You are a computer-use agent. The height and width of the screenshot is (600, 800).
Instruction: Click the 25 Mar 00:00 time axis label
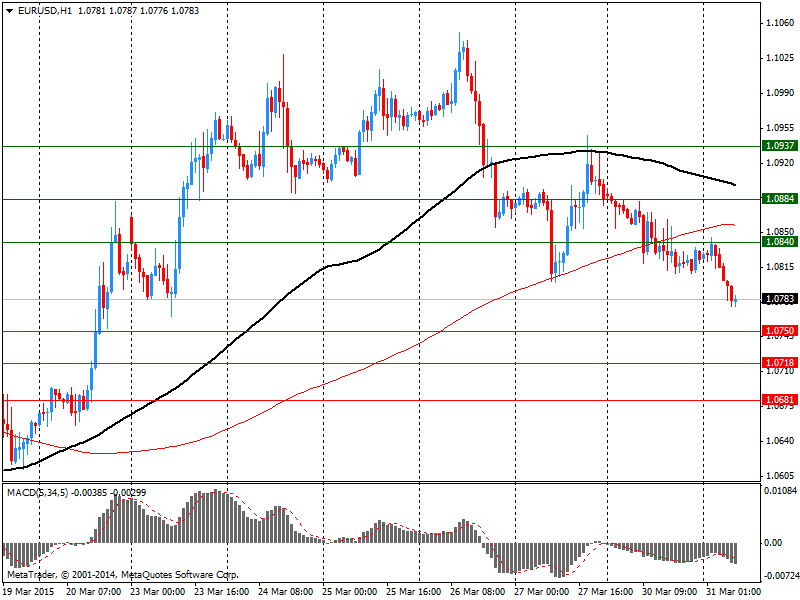(349, 592)
